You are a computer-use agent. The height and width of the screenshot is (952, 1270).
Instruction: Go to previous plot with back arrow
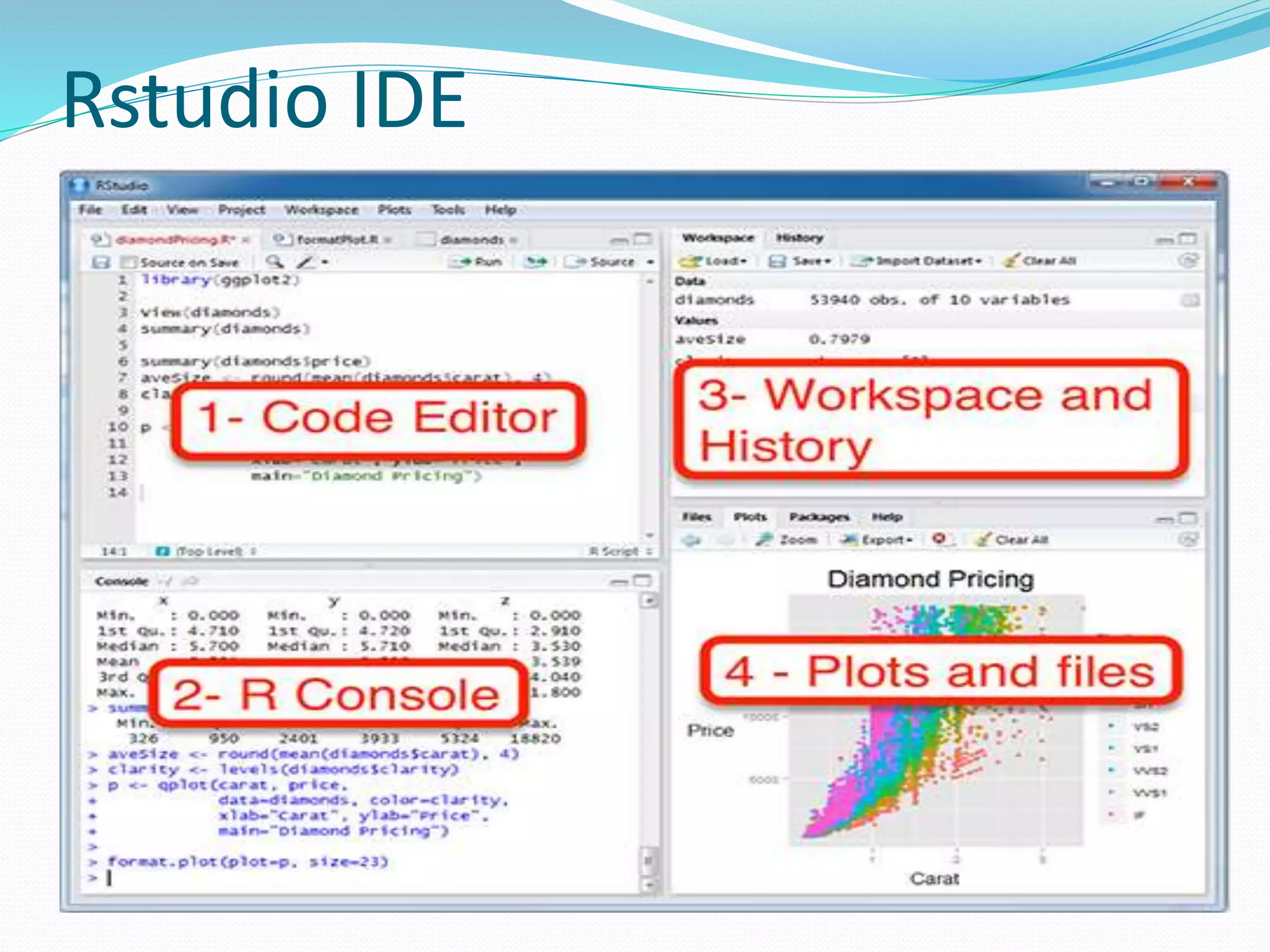[x=691, y=540]
